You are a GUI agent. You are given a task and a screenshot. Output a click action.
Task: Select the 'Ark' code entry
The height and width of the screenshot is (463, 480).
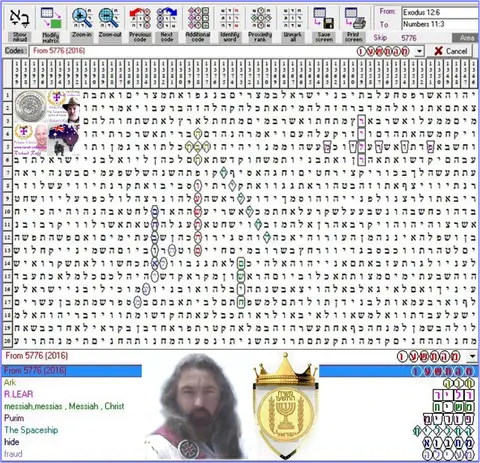pyautogui.click(x=10, y=382)
